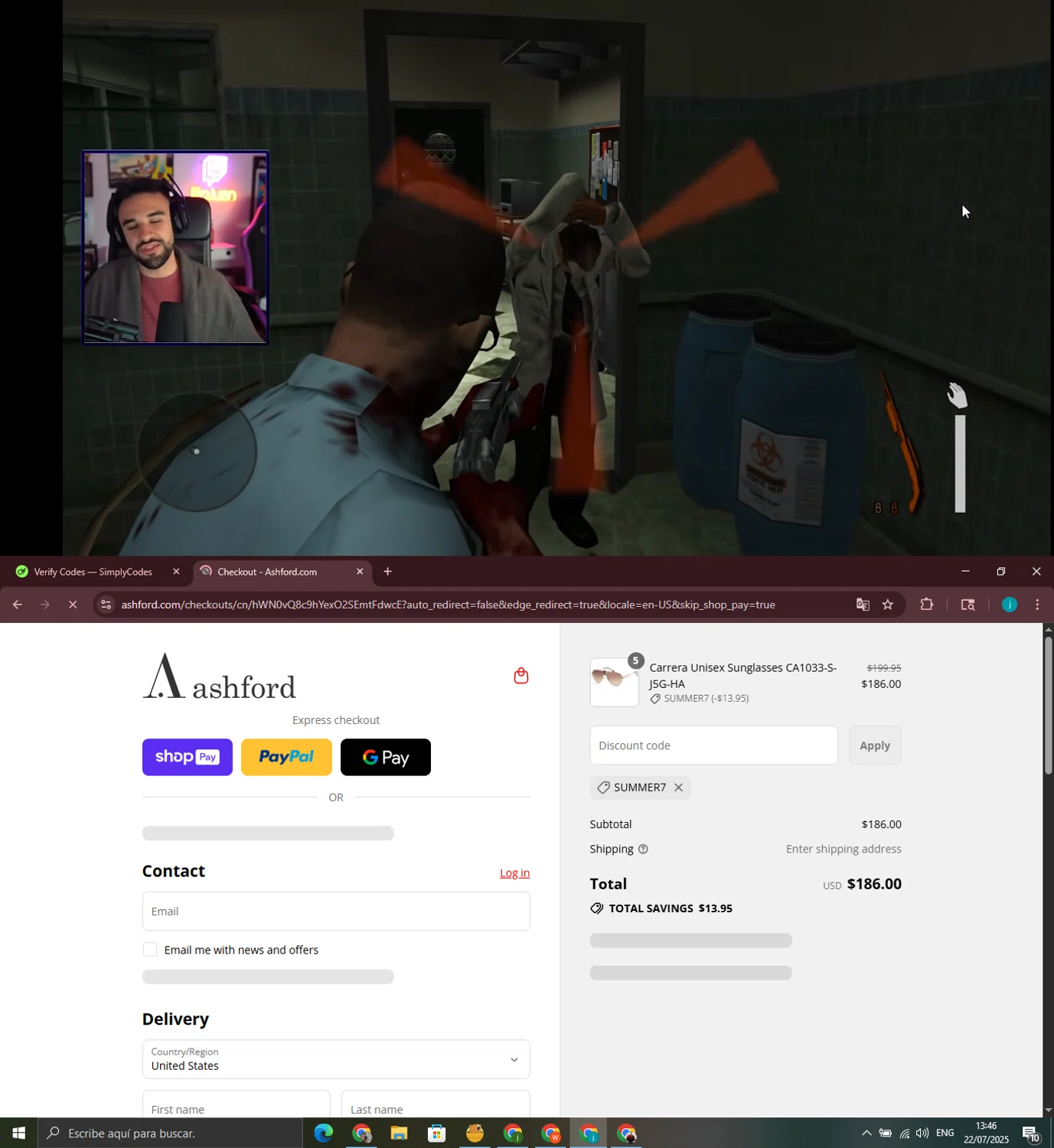Open the network Wi-Fi tray icon
1054x1148 pixels.
coord(904,1133)
